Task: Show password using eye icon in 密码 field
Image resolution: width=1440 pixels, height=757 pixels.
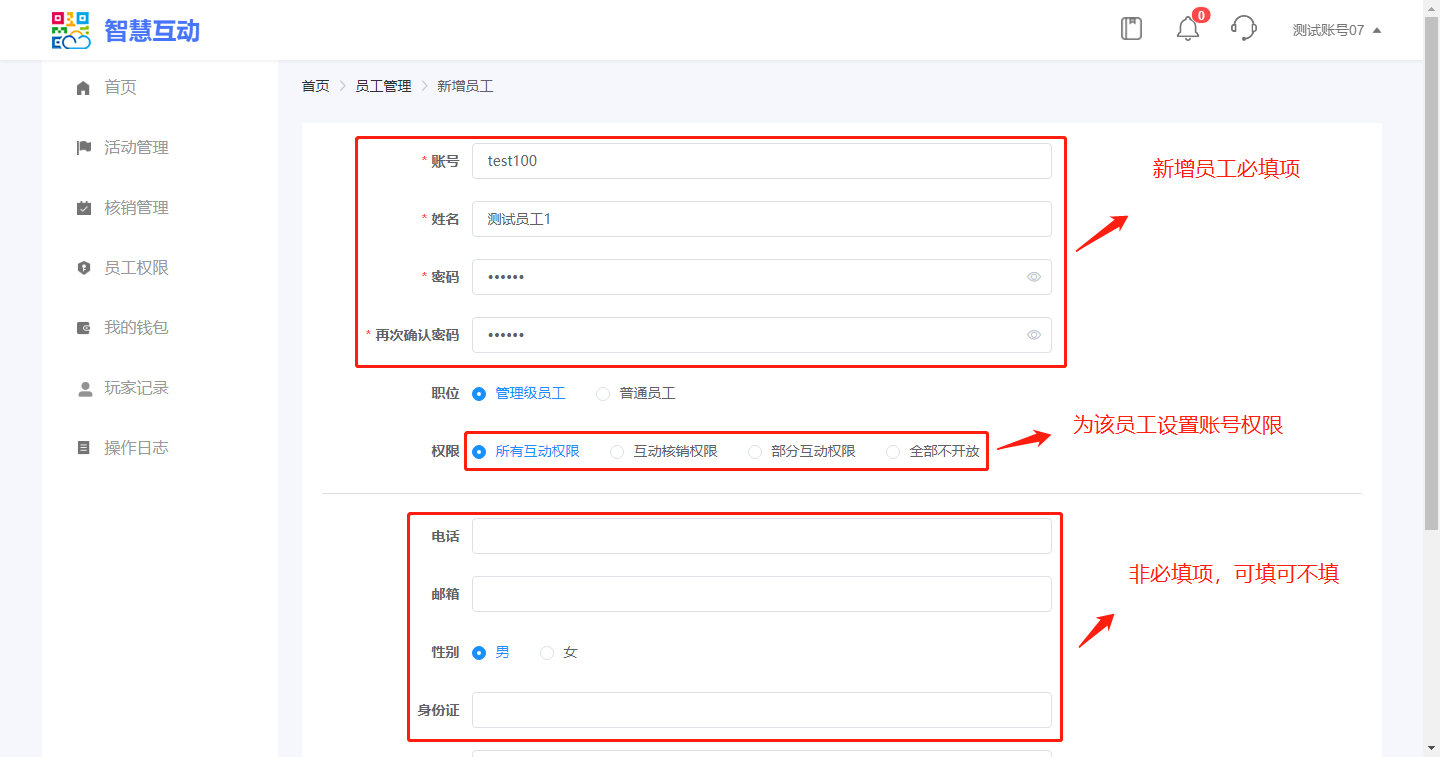Action: click(x=1034, y=277)
